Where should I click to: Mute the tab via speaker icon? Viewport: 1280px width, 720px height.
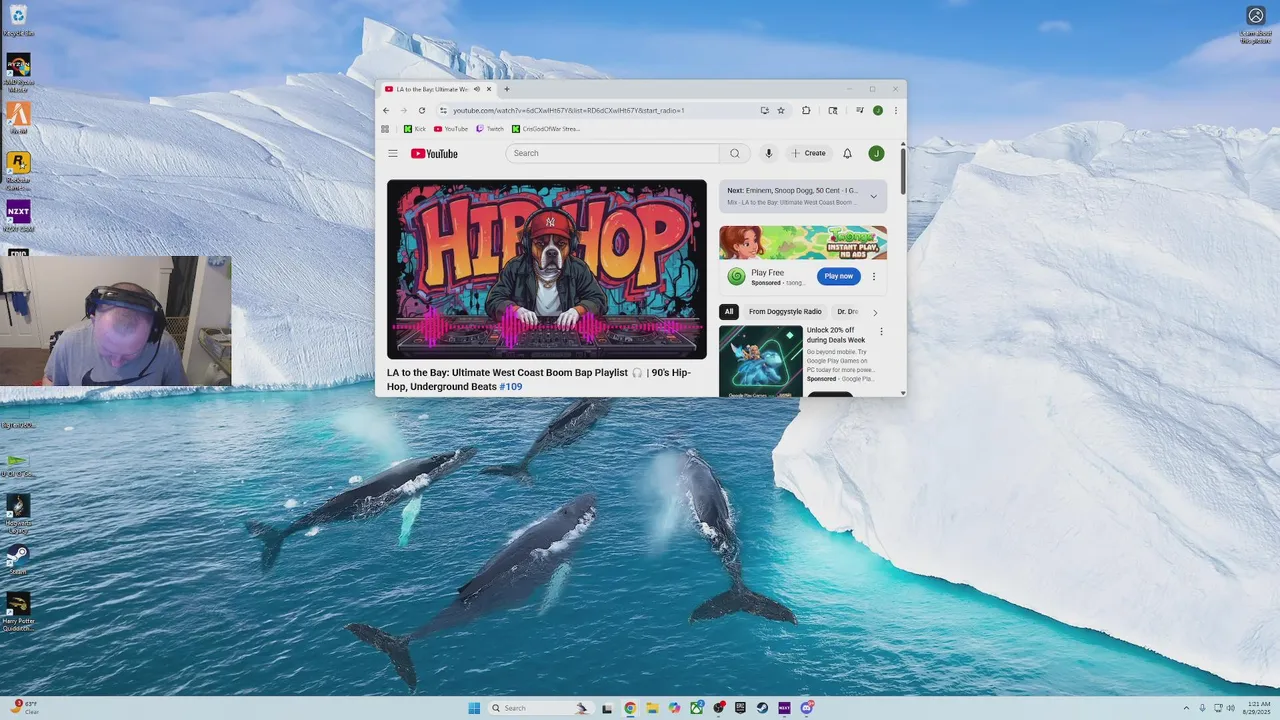pyautogui.click(x=477, y=89)
